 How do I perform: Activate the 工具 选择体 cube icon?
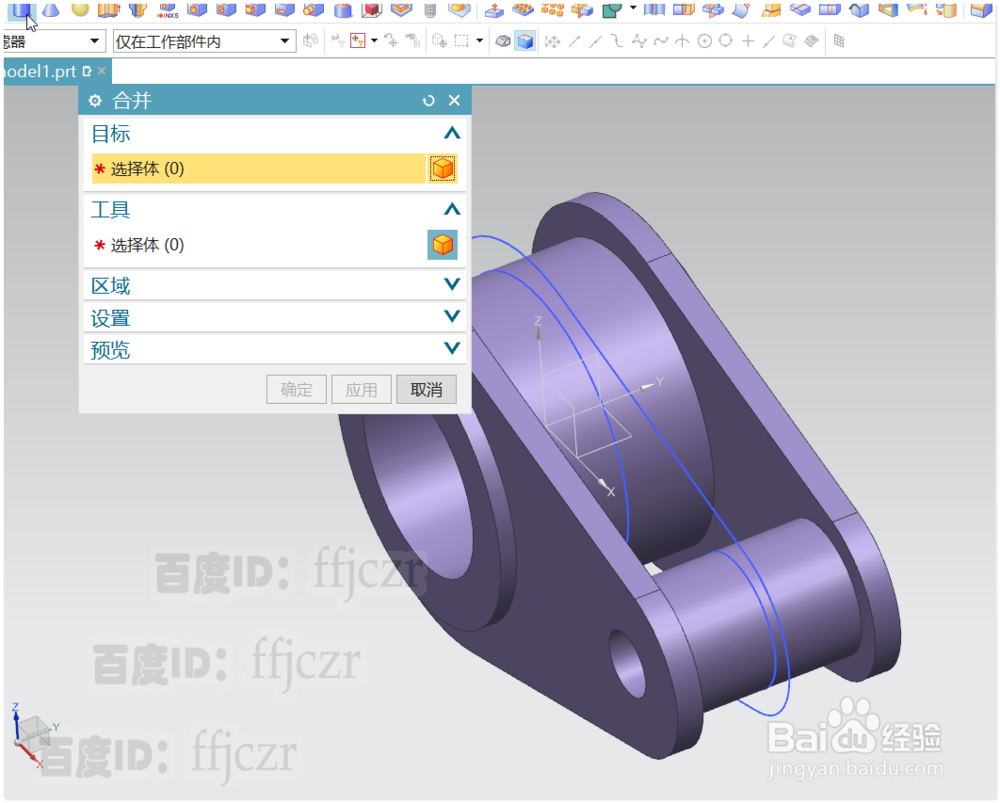(x=443, y=244)
